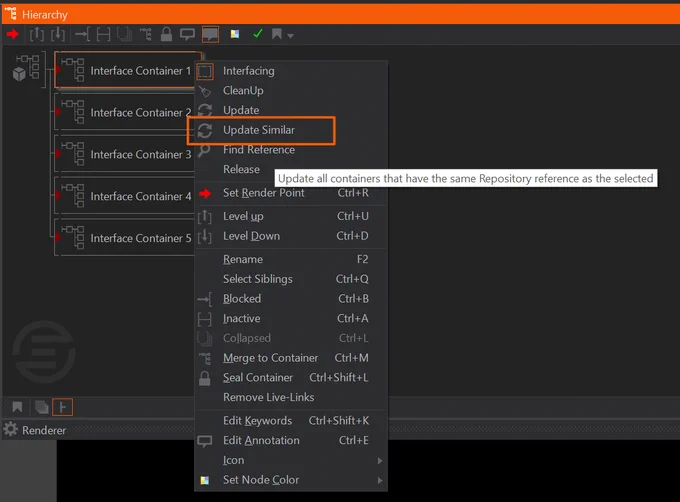Choose Interfacing from the context menu
The width and height of the screenshot is (680, 502).
pos(291,71)
